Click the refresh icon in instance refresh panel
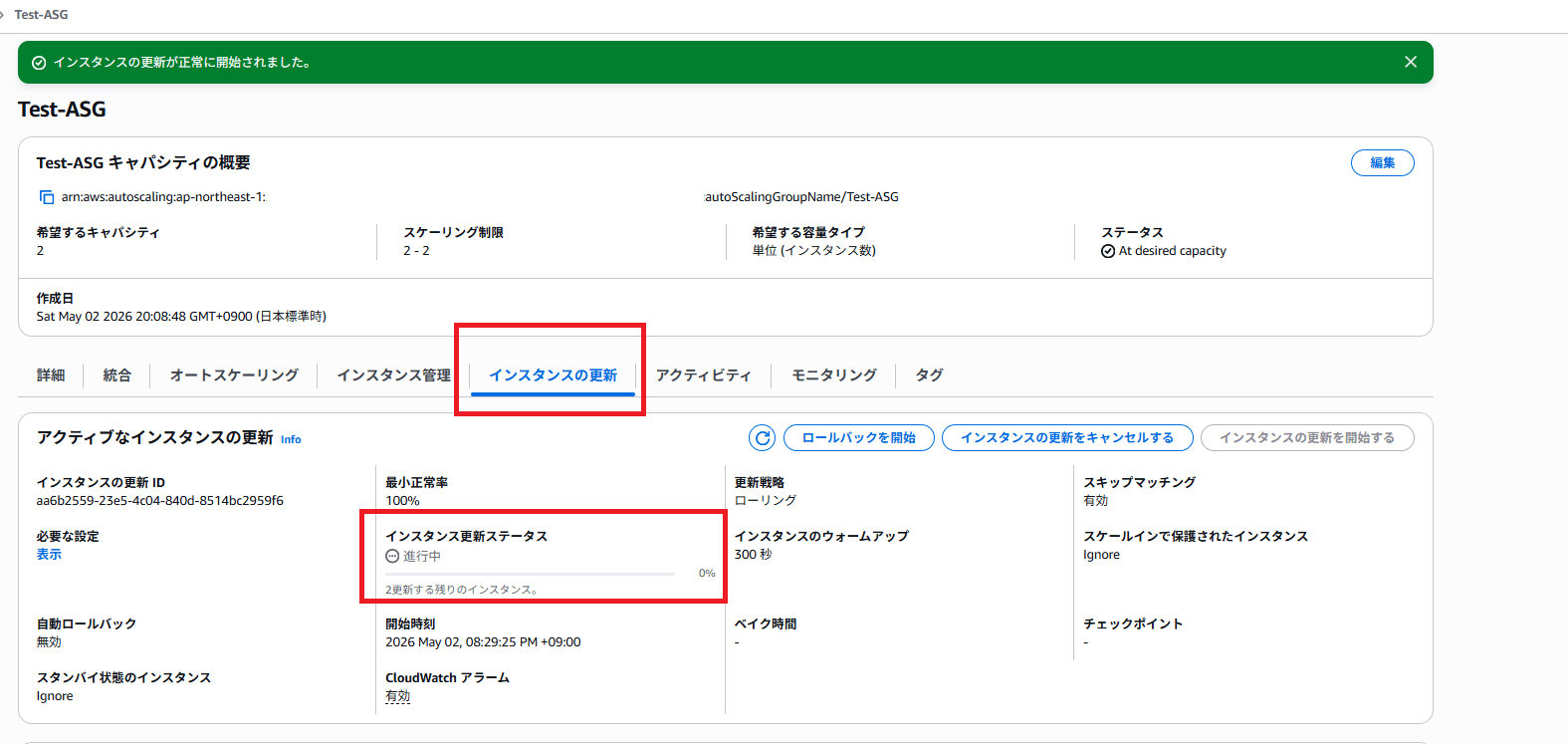Image resolution: width=1568 pixels, height=744 pixels. pos(762,437)
